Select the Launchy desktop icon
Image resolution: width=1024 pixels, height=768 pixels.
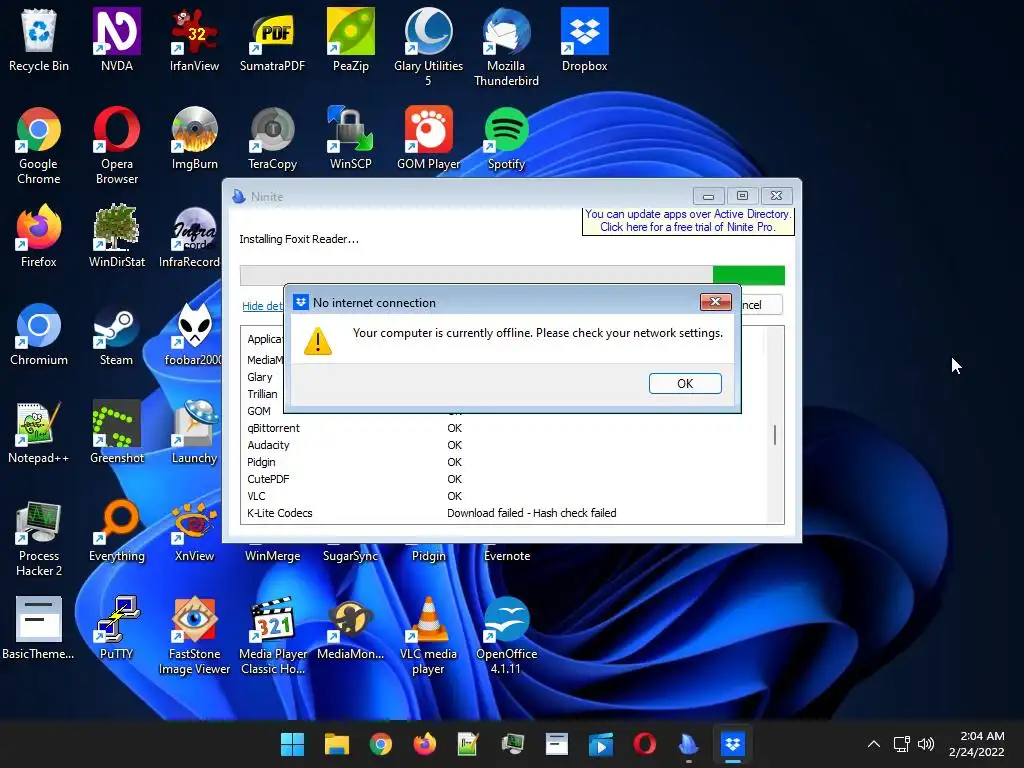click(195, 432)
